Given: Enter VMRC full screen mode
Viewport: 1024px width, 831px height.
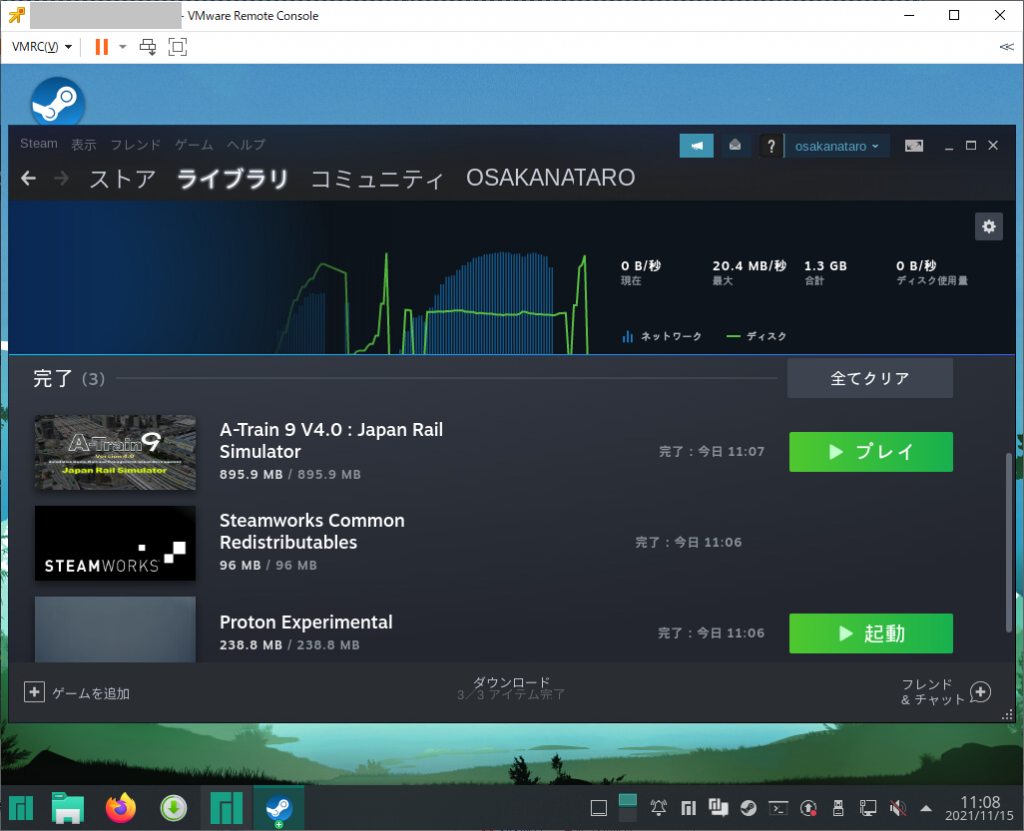Looking at the screenshot, I should pos(178,46).
